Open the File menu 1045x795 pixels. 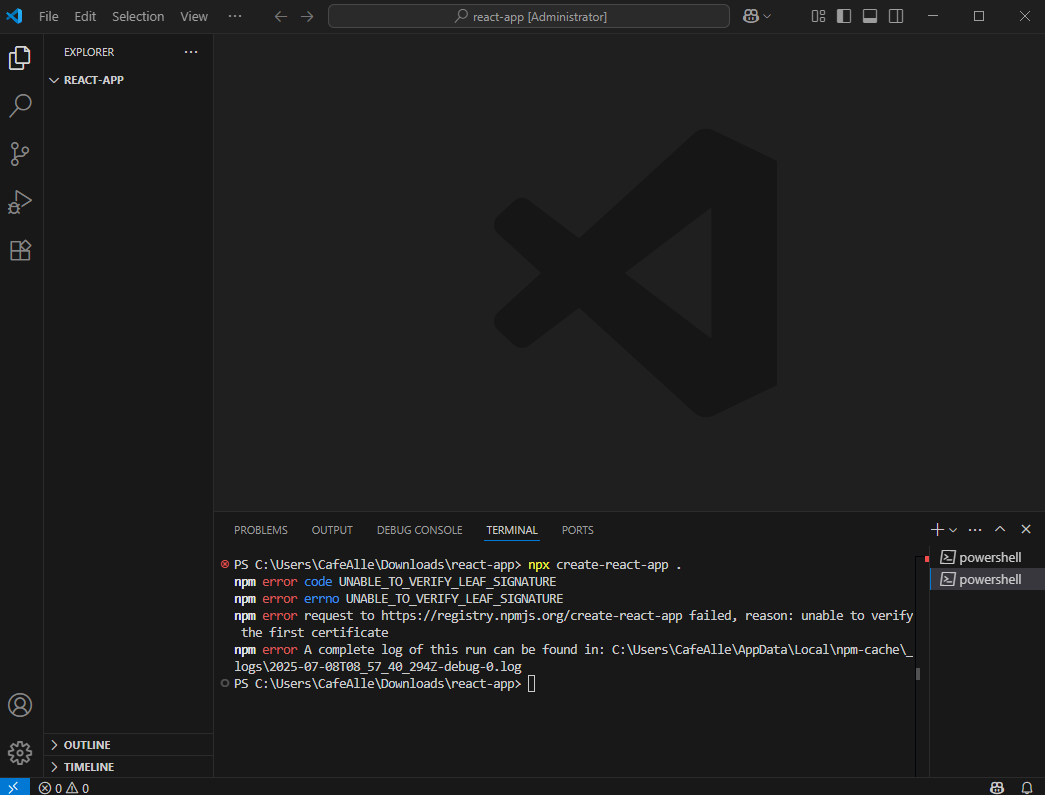coord(49,17)
